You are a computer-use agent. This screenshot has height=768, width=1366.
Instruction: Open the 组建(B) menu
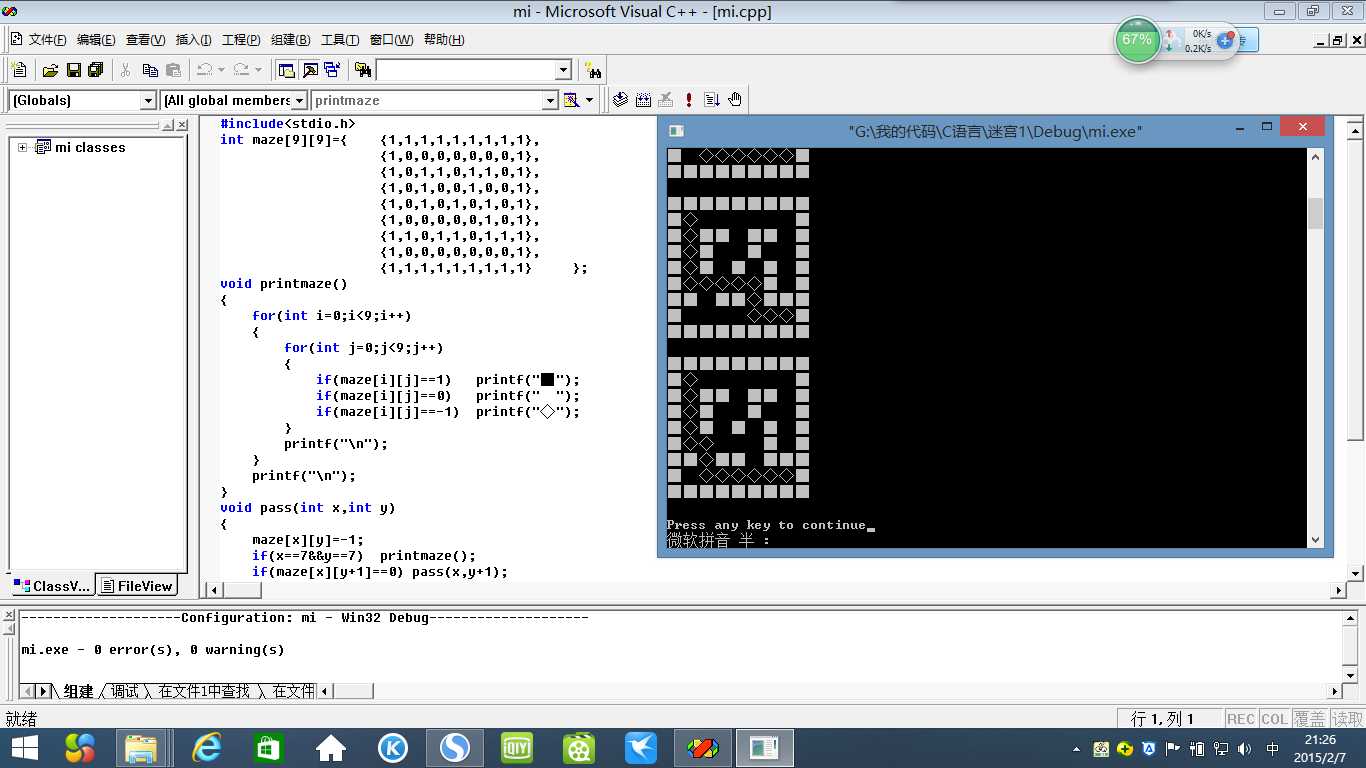(x=290, y=40)
